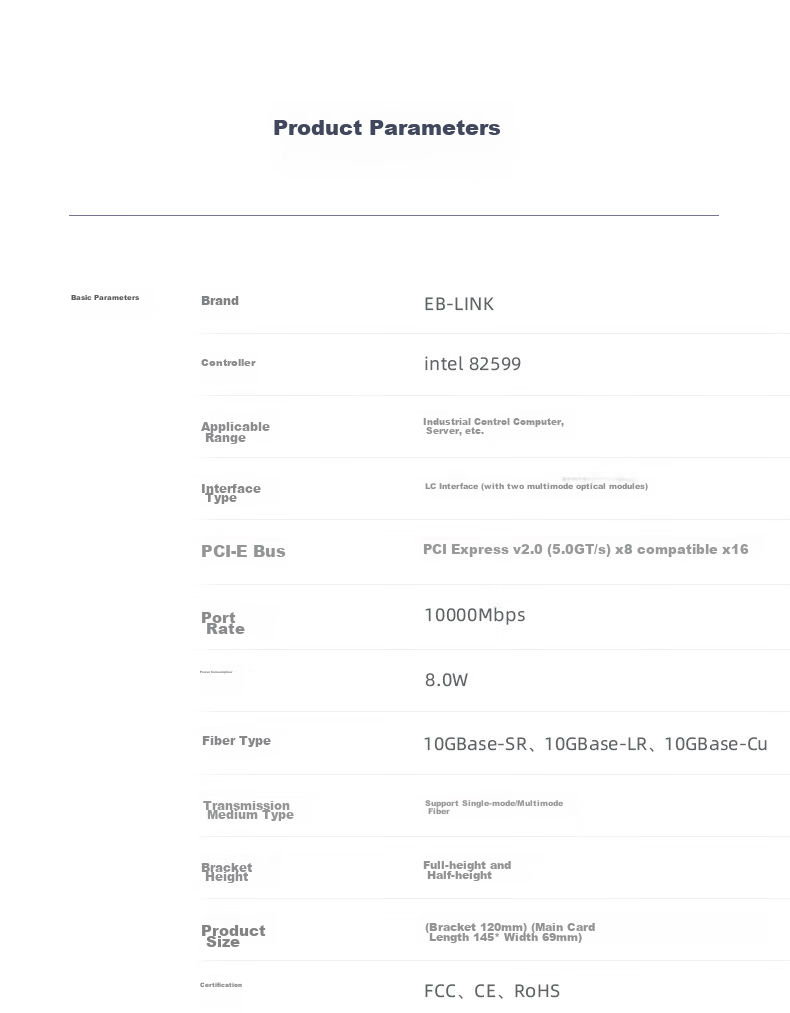Select the Fiber Type label

[236, 740]
